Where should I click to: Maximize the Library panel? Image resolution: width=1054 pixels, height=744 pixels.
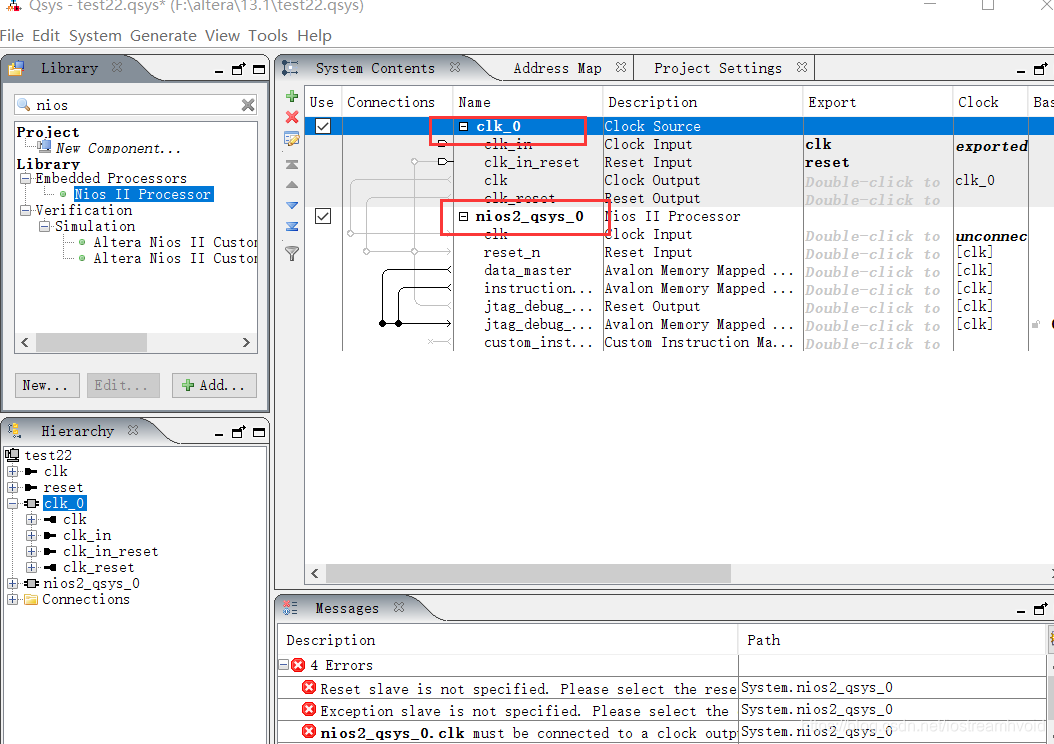(x=259, y=69)
